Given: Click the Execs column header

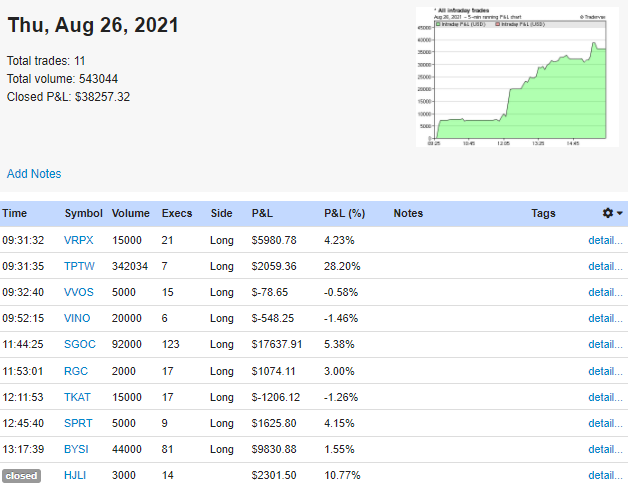Looking at the screenshot, I should pyautogui.click(x=177, y=213).
